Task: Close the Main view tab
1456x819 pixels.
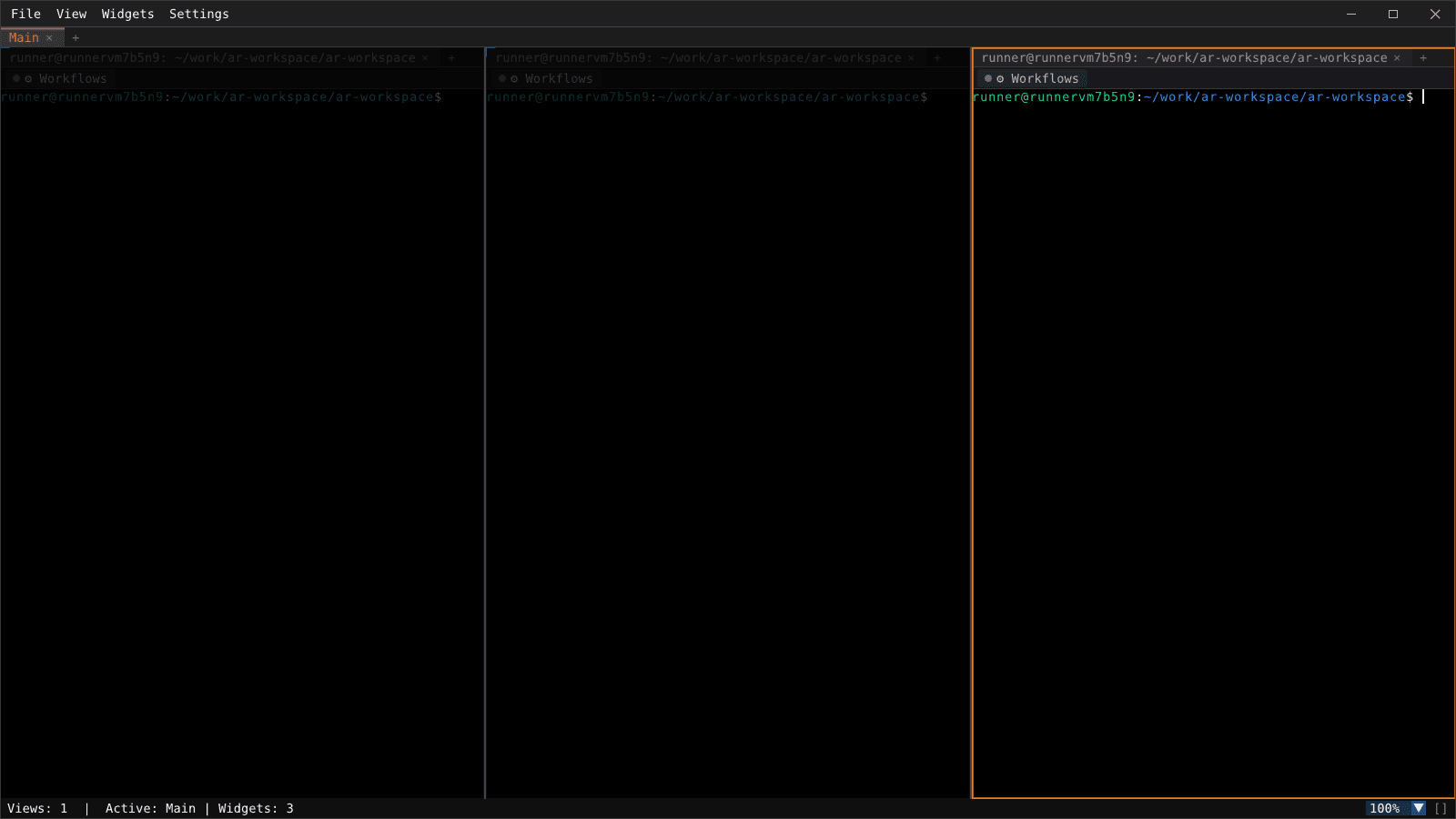Action: [49, 38]
